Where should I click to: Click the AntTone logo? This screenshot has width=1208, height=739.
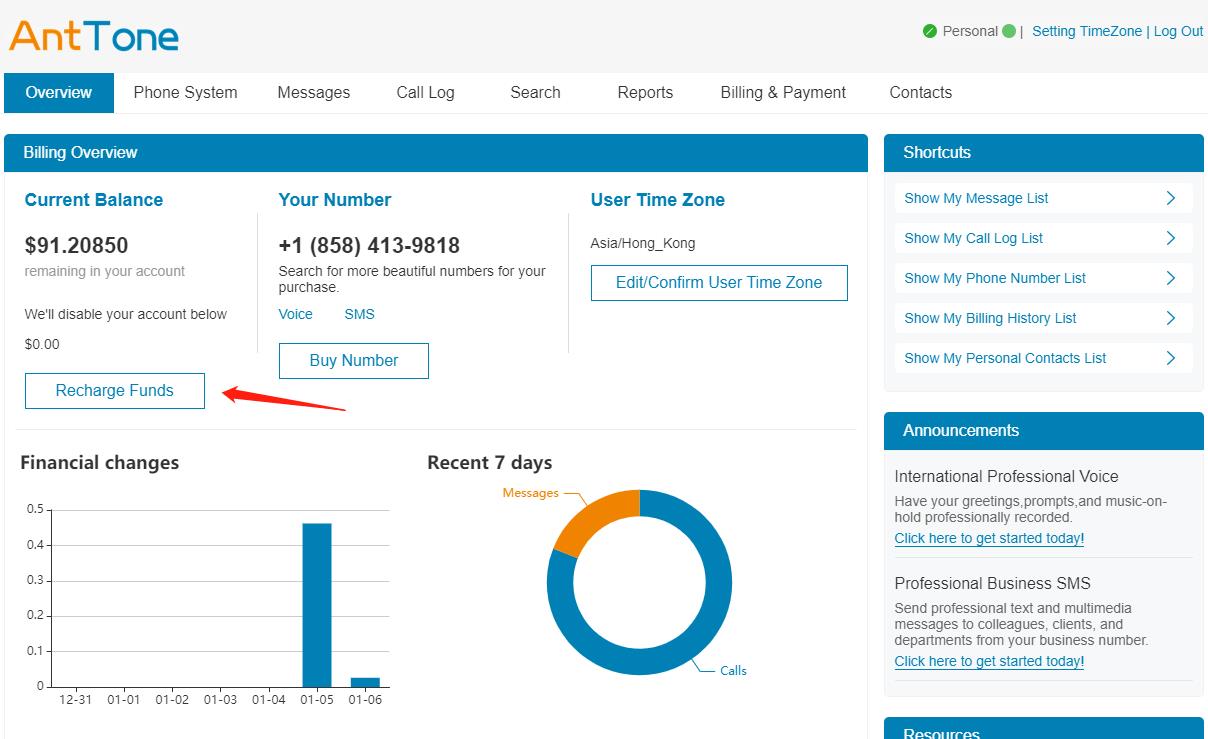(x=94, y=37)
